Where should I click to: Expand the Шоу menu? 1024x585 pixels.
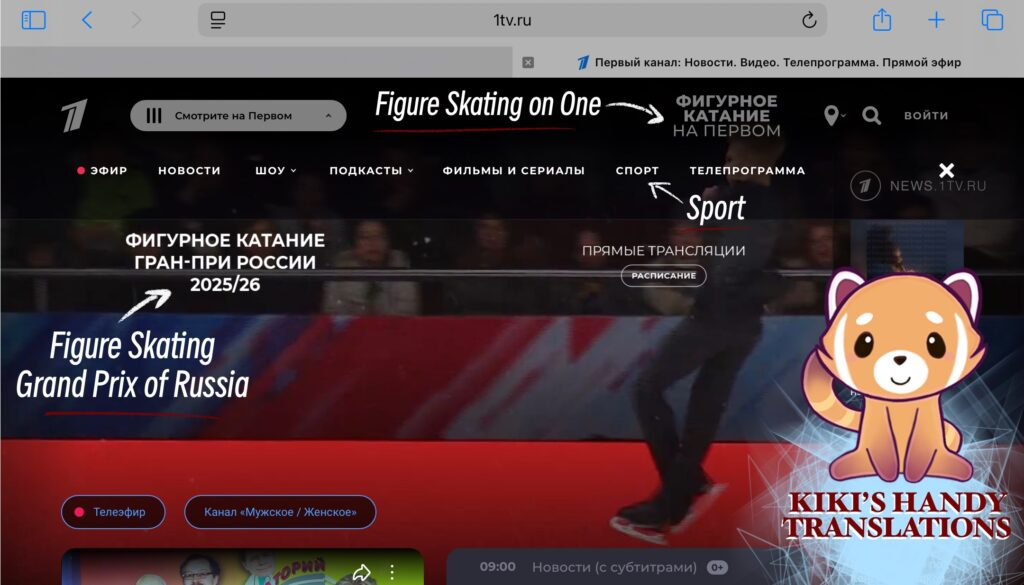(x=275, y=170)
